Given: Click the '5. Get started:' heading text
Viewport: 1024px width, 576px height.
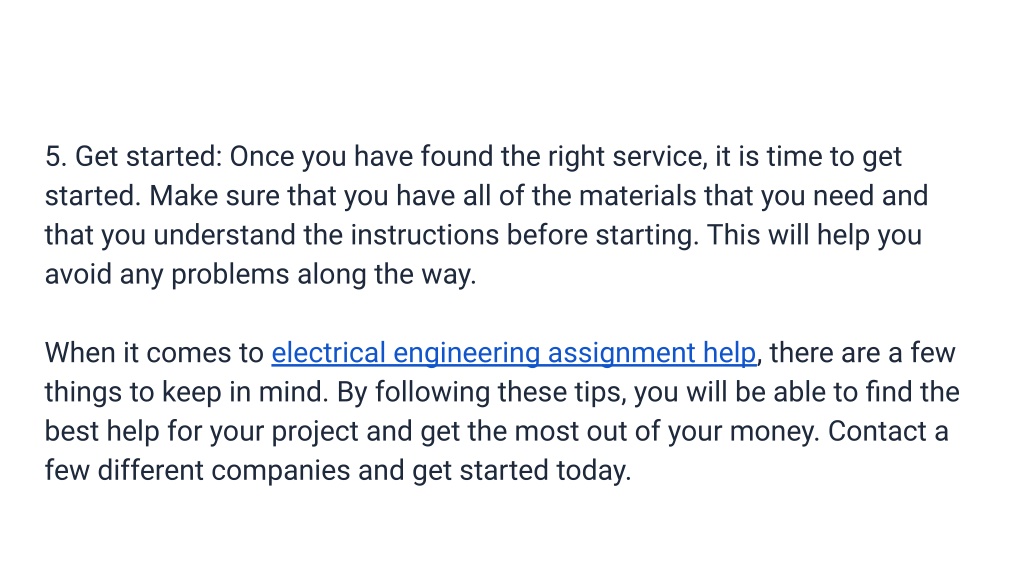Looking at the screenshot, I should (x=134, y=157).
